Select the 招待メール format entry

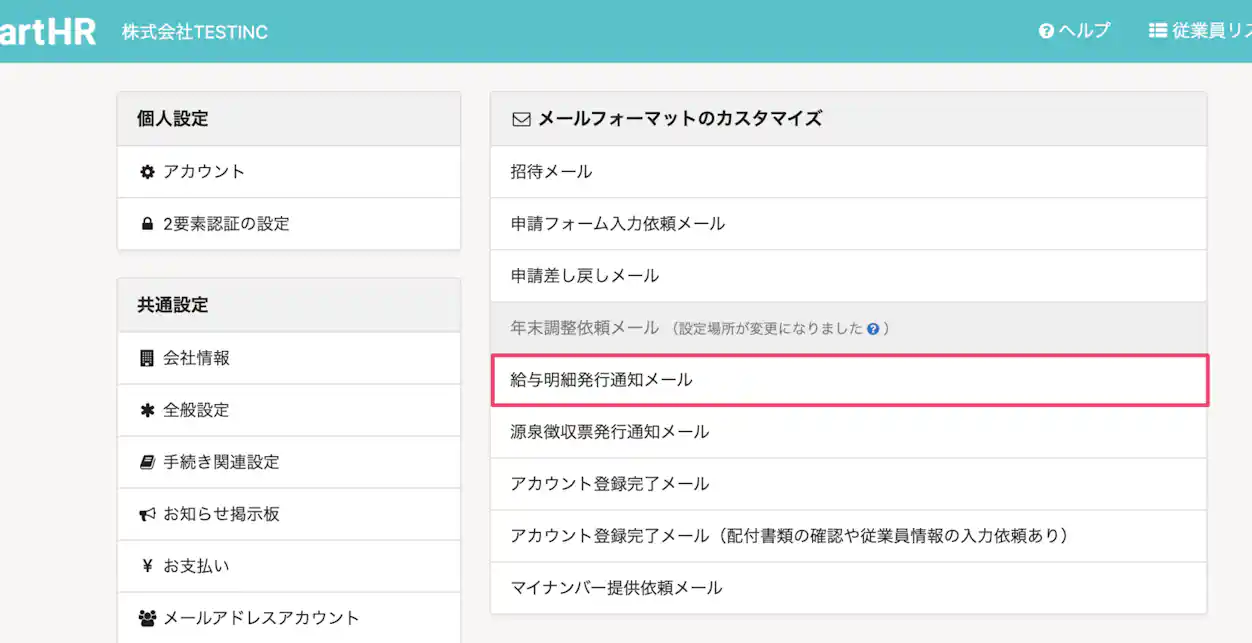(x=548, y=171)
